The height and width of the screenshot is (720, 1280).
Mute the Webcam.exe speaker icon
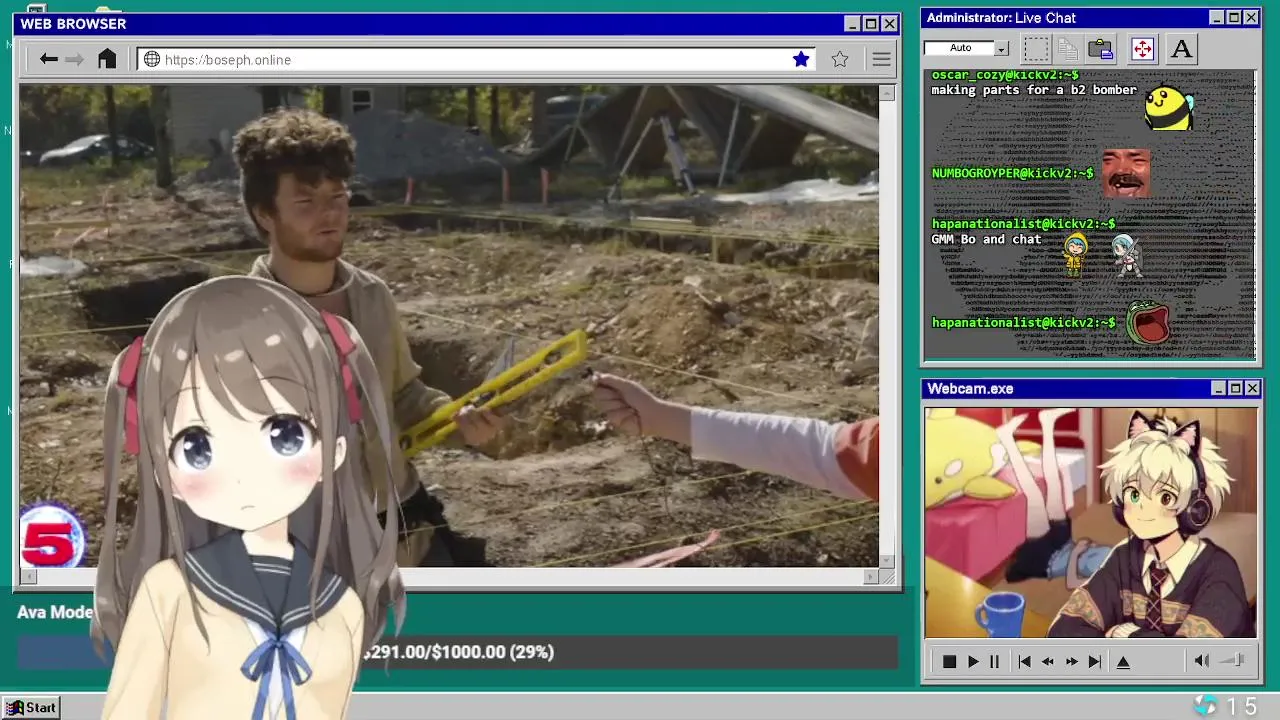pos(1202,661)
